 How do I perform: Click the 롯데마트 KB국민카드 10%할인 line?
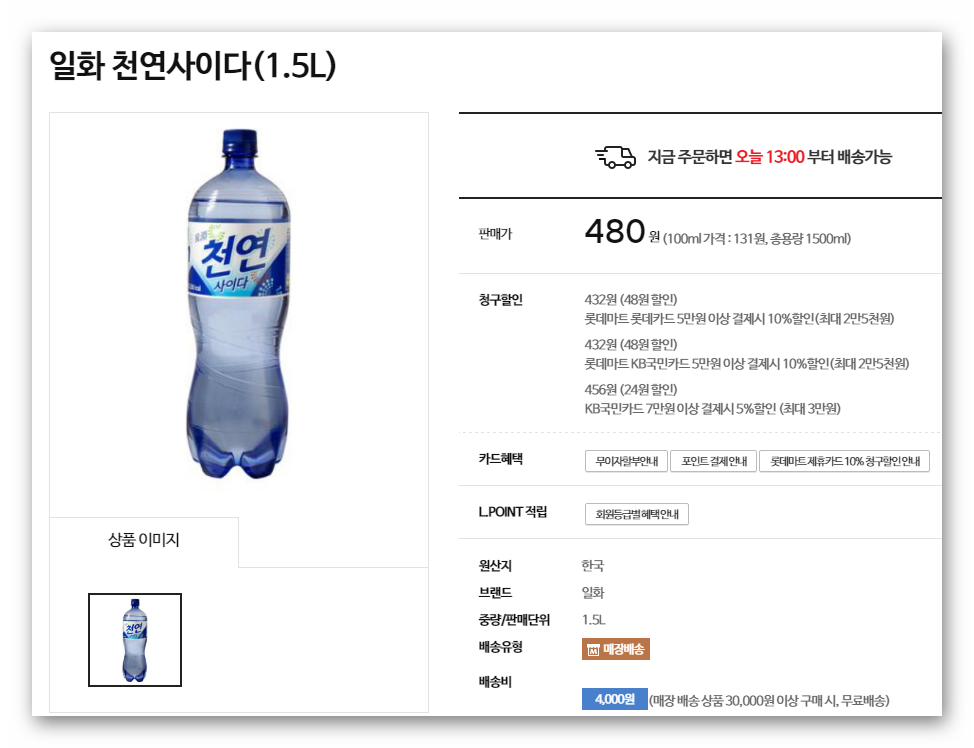pos(747,363)
